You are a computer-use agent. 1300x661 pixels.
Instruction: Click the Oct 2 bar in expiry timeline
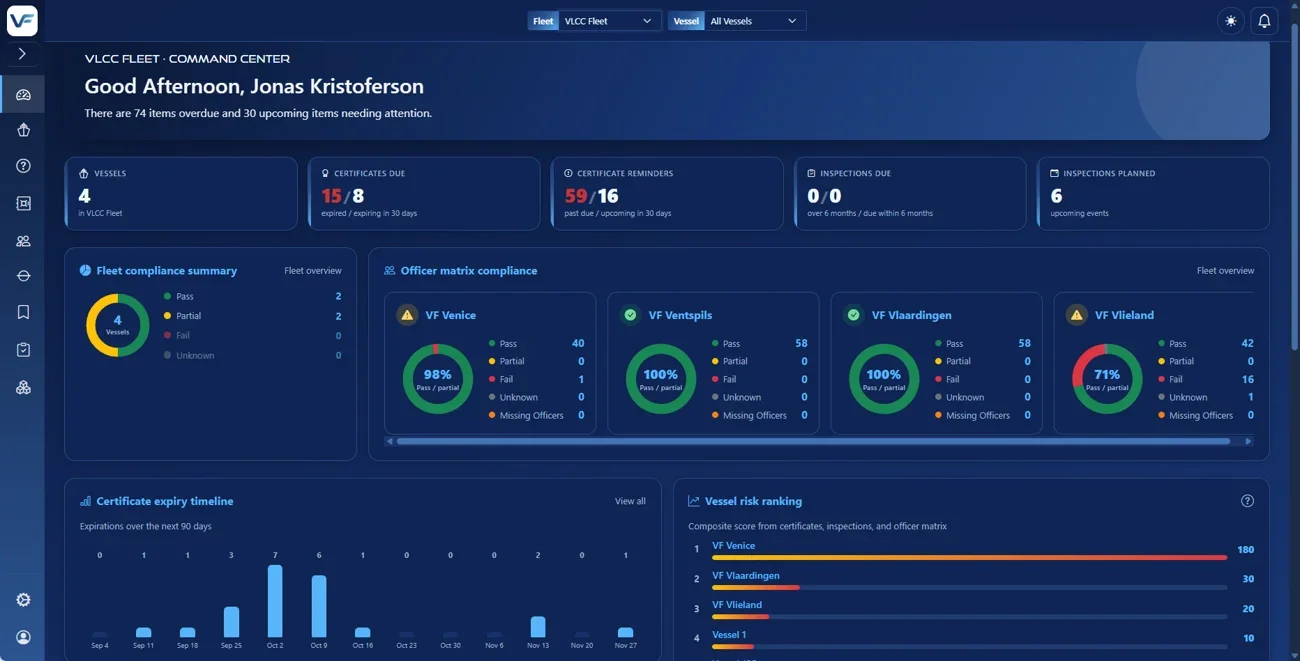[x=275, y=601]
